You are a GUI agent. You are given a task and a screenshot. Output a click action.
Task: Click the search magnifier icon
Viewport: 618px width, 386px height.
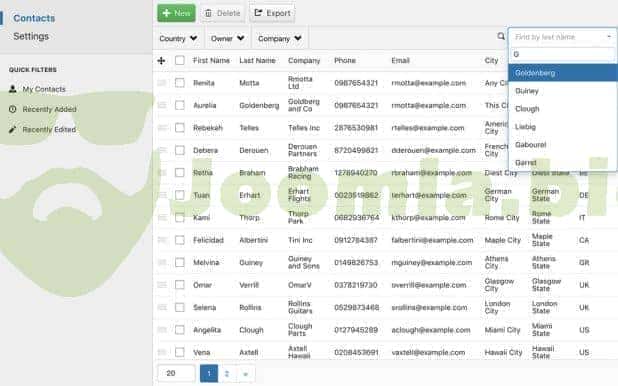click(501, 36)
